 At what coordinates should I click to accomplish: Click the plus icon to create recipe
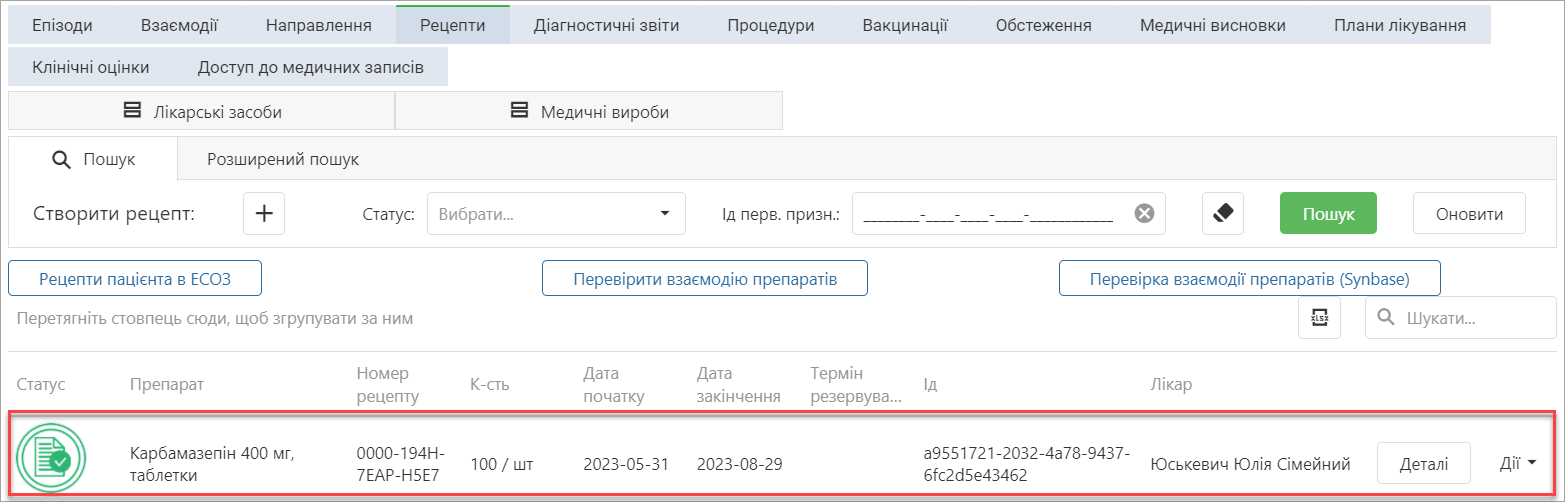coord(264,214)
